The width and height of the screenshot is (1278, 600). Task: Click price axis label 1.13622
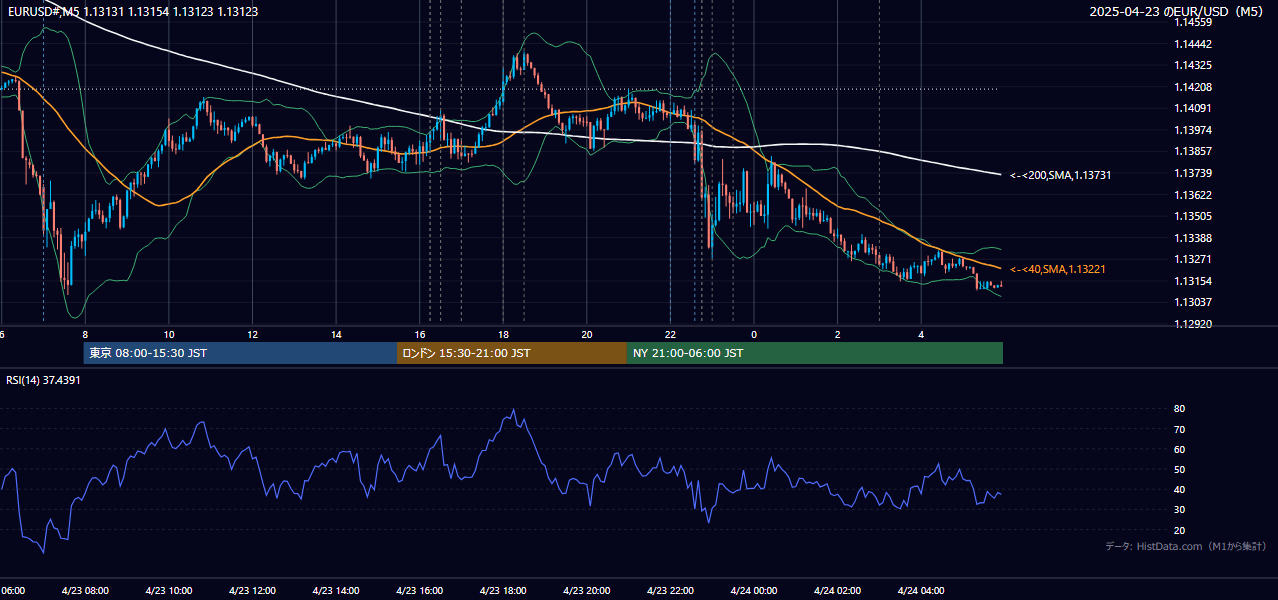coord(1193,195)
